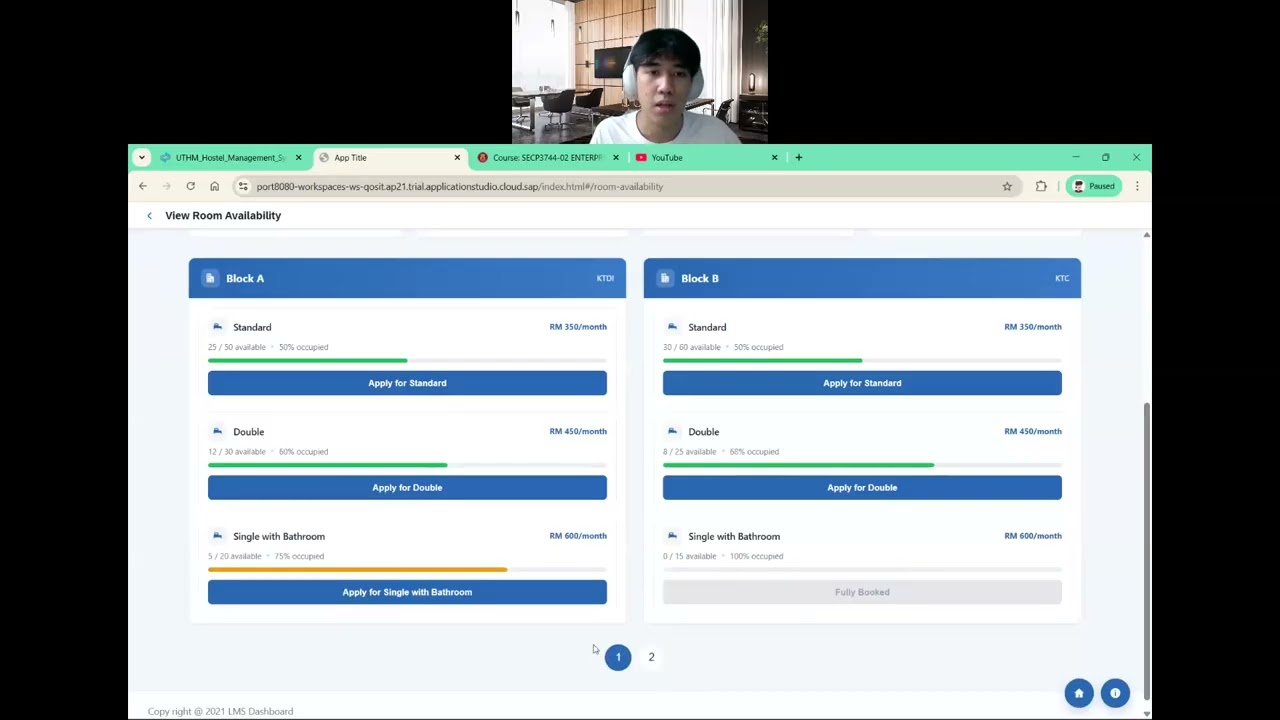The width and height of the screenshot is (1280, 720).
Task: Close the Course SECP3744-02 tab
Action: click(x=616, y=157)
